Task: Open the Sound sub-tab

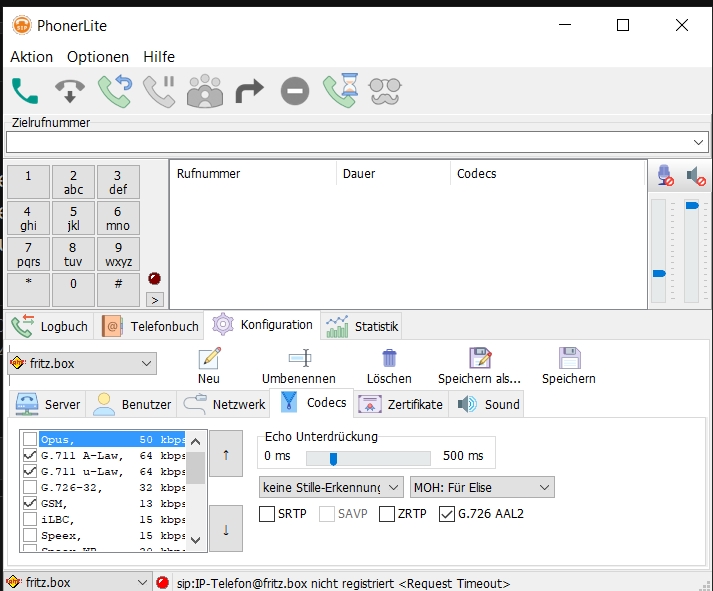Action: (486, 404)
